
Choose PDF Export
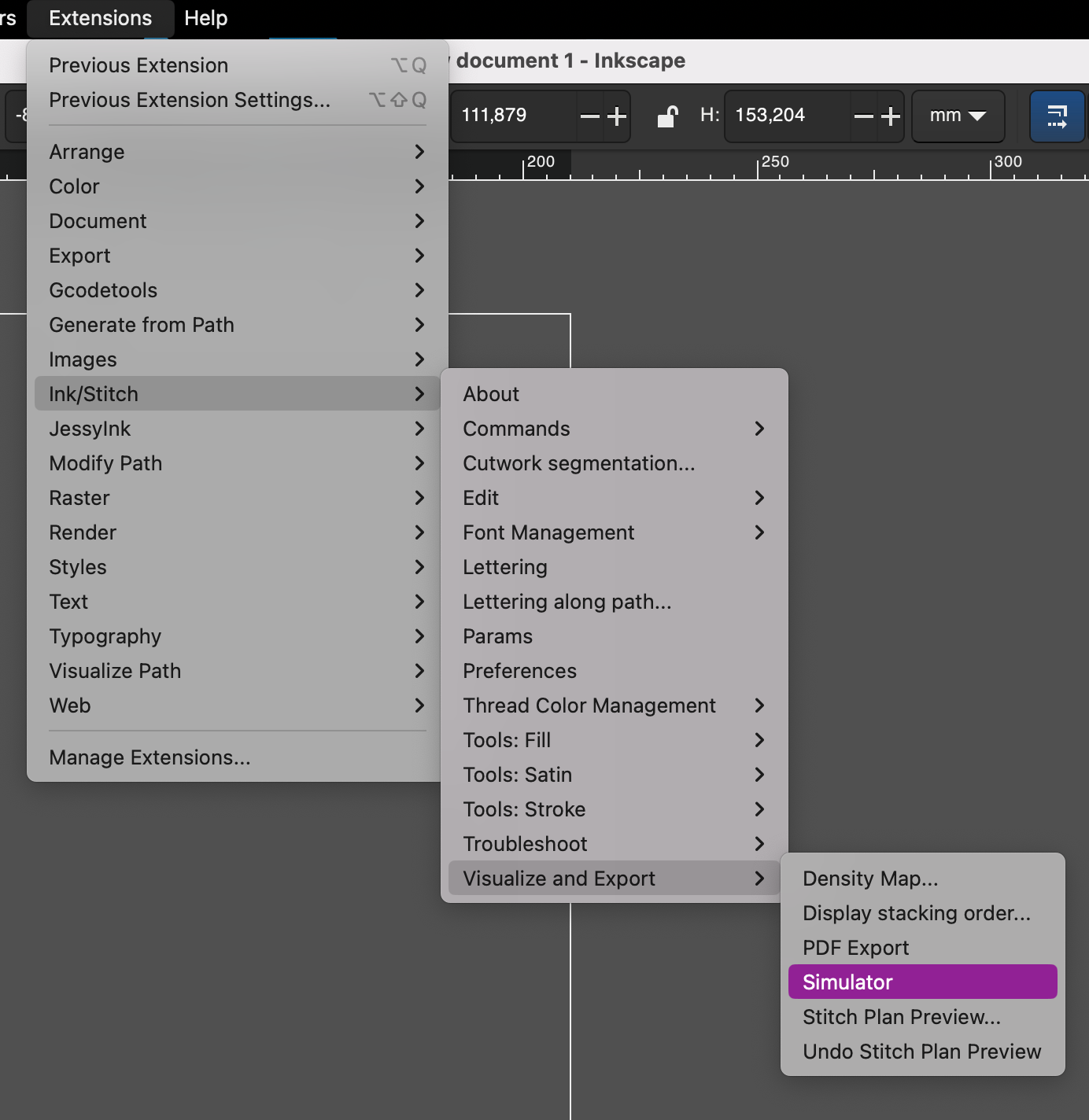coord(923,948)
